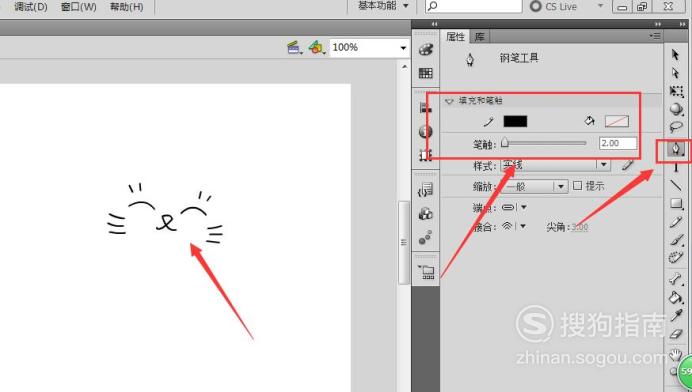Viewport: 692px width, 392px height.
Task: Click the 尖角 miter value 3.00
Action: coord(579,227)
